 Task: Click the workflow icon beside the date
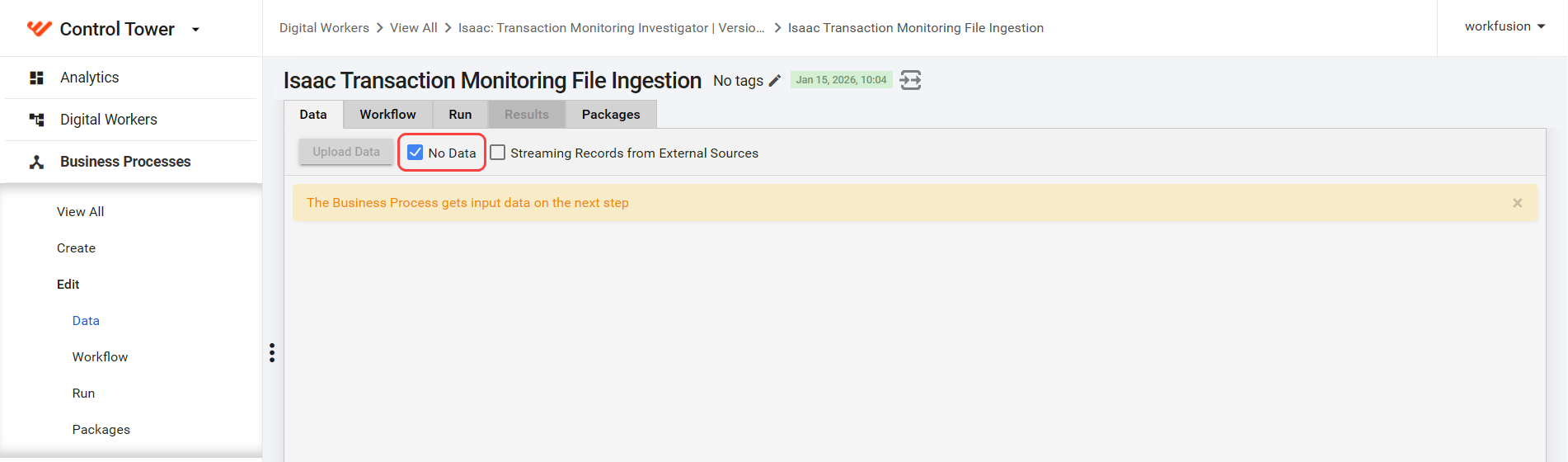(x=910, y=80)
